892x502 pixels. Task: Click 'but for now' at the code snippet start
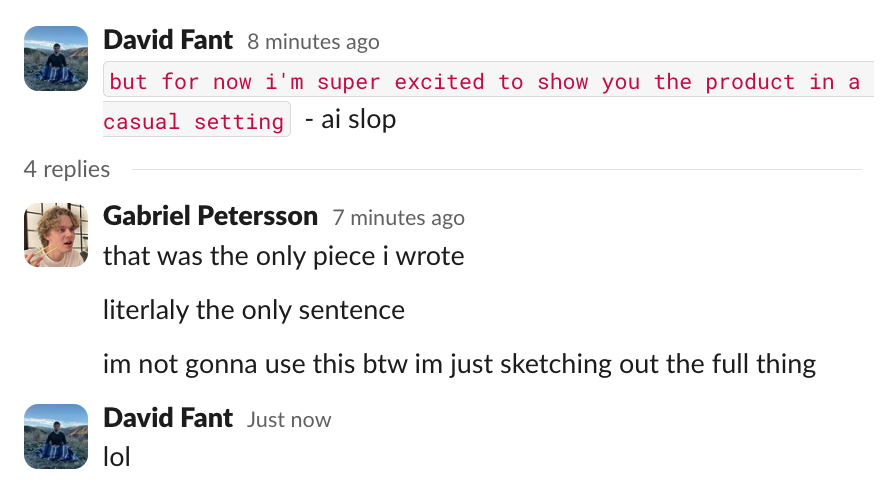[180, 82]
